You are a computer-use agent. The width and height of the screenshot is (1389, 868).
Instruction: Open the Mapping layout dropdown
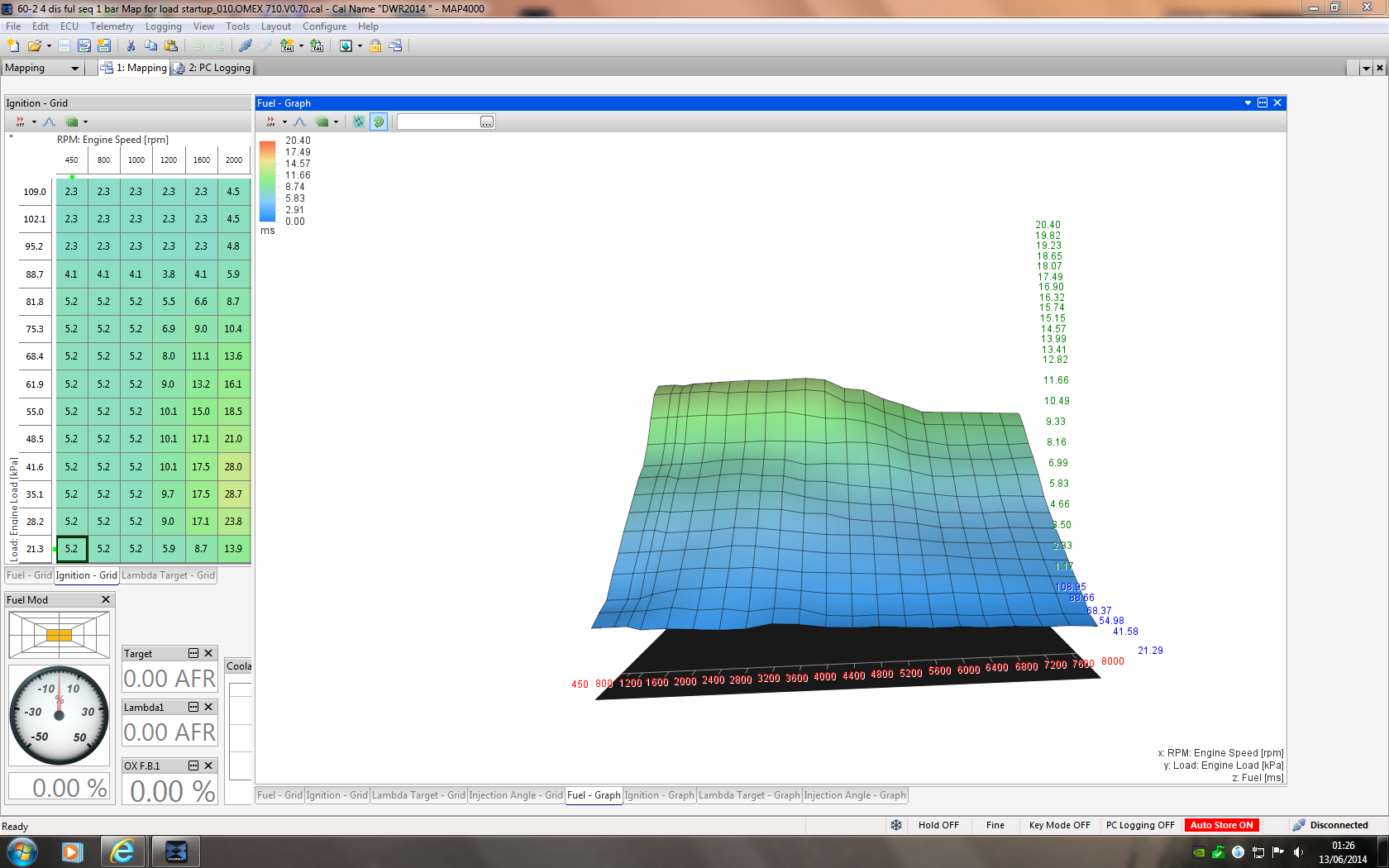pyautogui.click(x=75, y=68)
